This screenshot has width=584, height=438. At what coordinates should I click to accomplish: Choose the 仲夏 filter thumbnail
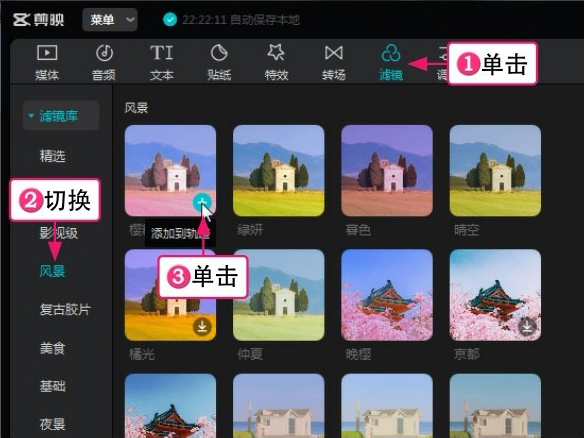(x=279, y=295)
